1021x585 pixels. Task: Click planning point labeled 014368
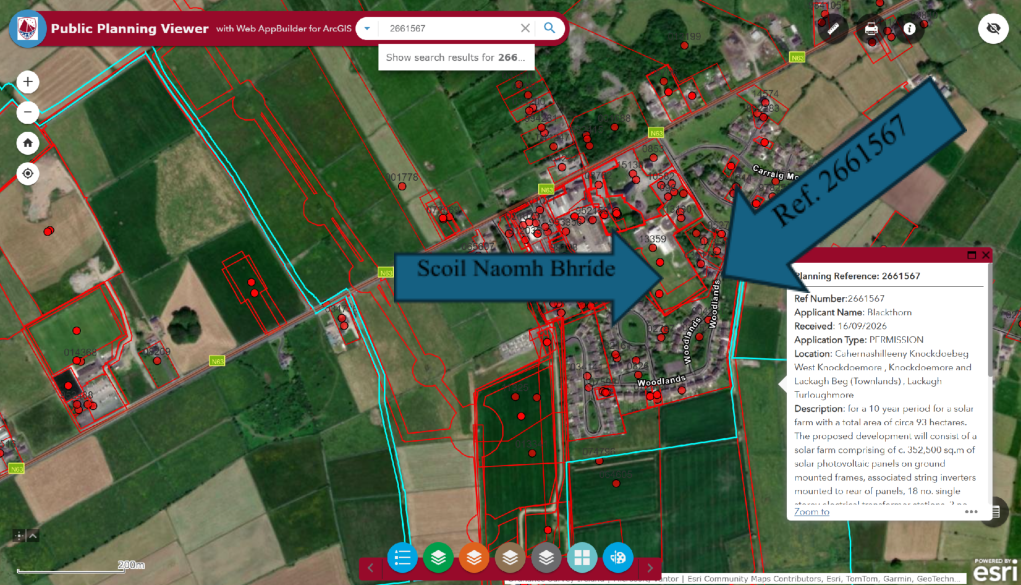coord(77,360)
